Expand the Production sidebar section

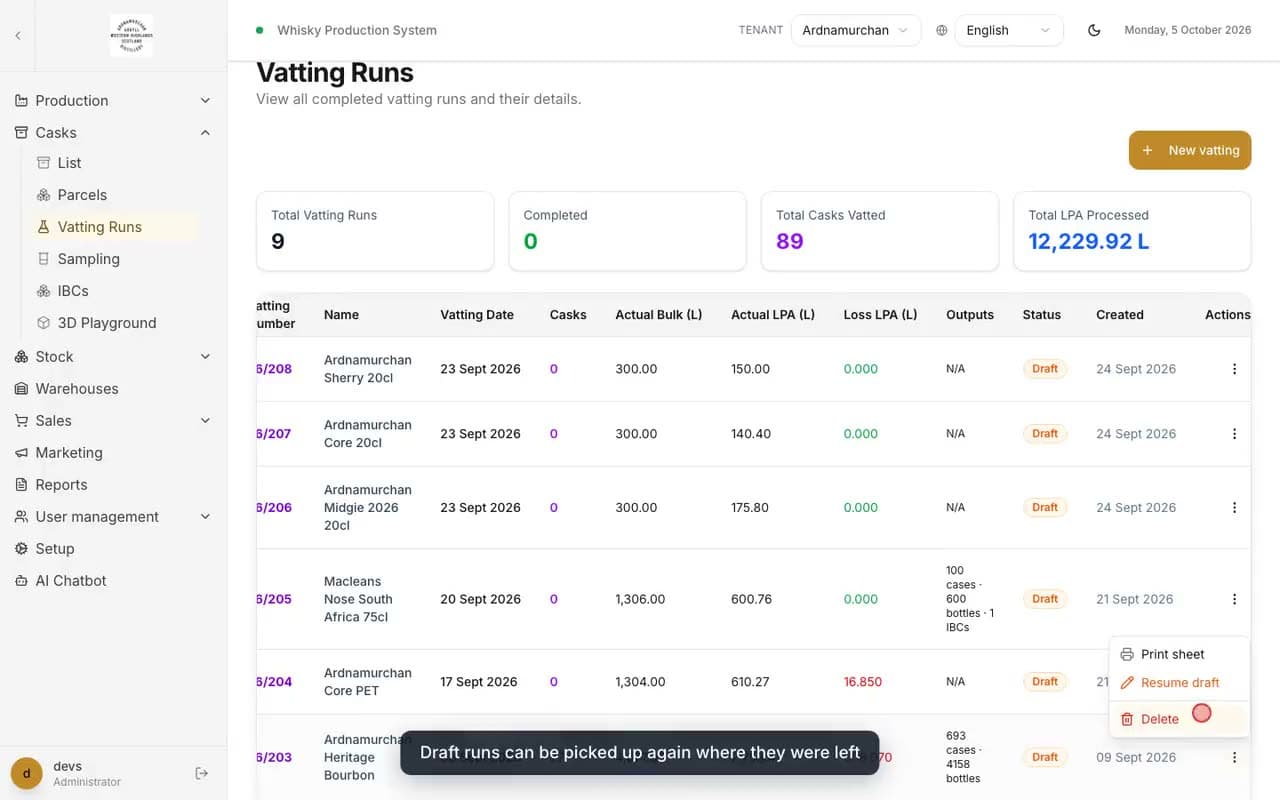pyautogui.click(x=113, y=100)
